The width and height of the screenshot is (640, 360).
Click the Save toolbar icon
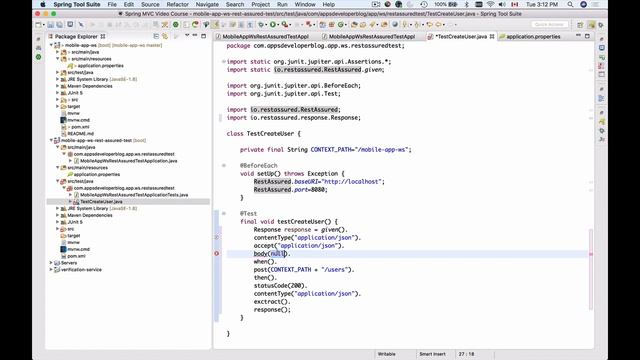(51, 25)
